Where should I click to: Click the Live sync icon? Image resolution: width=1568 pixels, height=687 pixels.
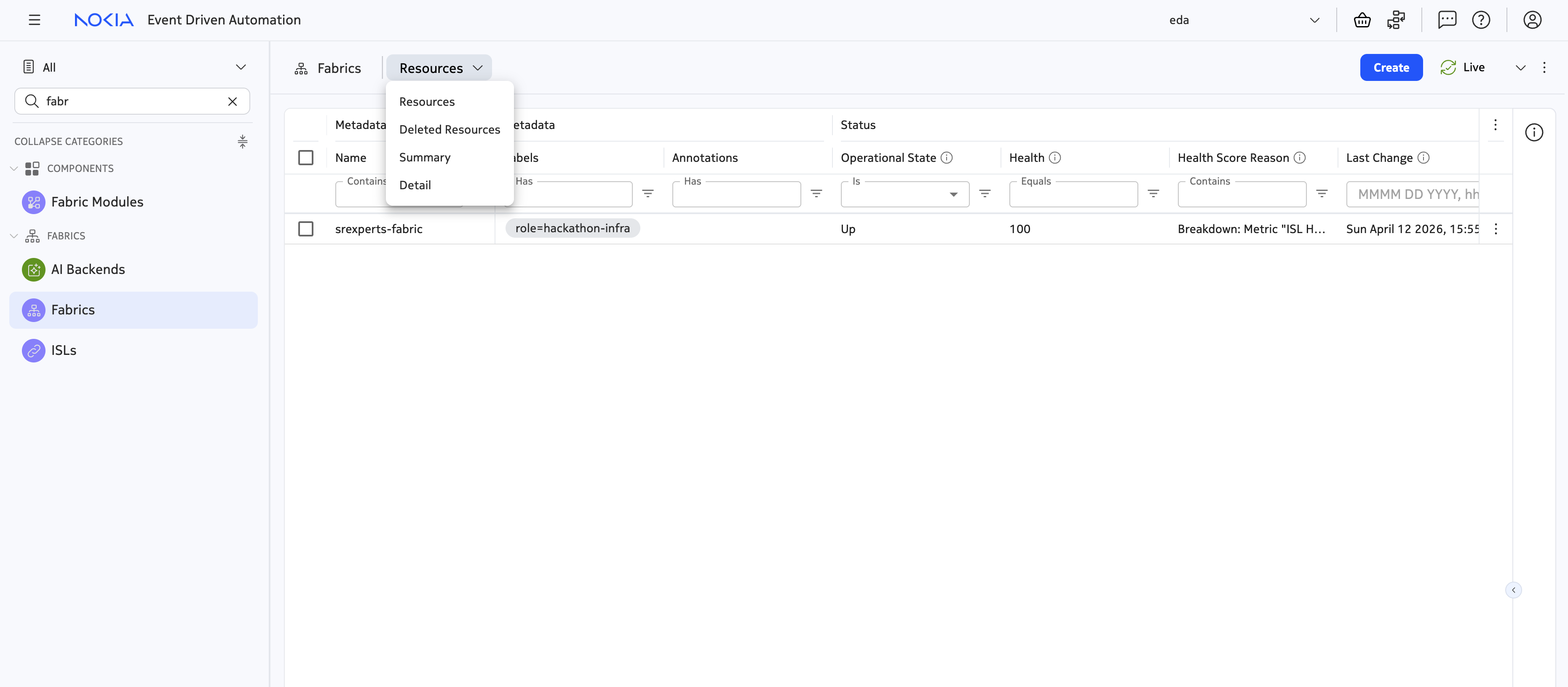pyautogui.click(x=1448, y=67)
